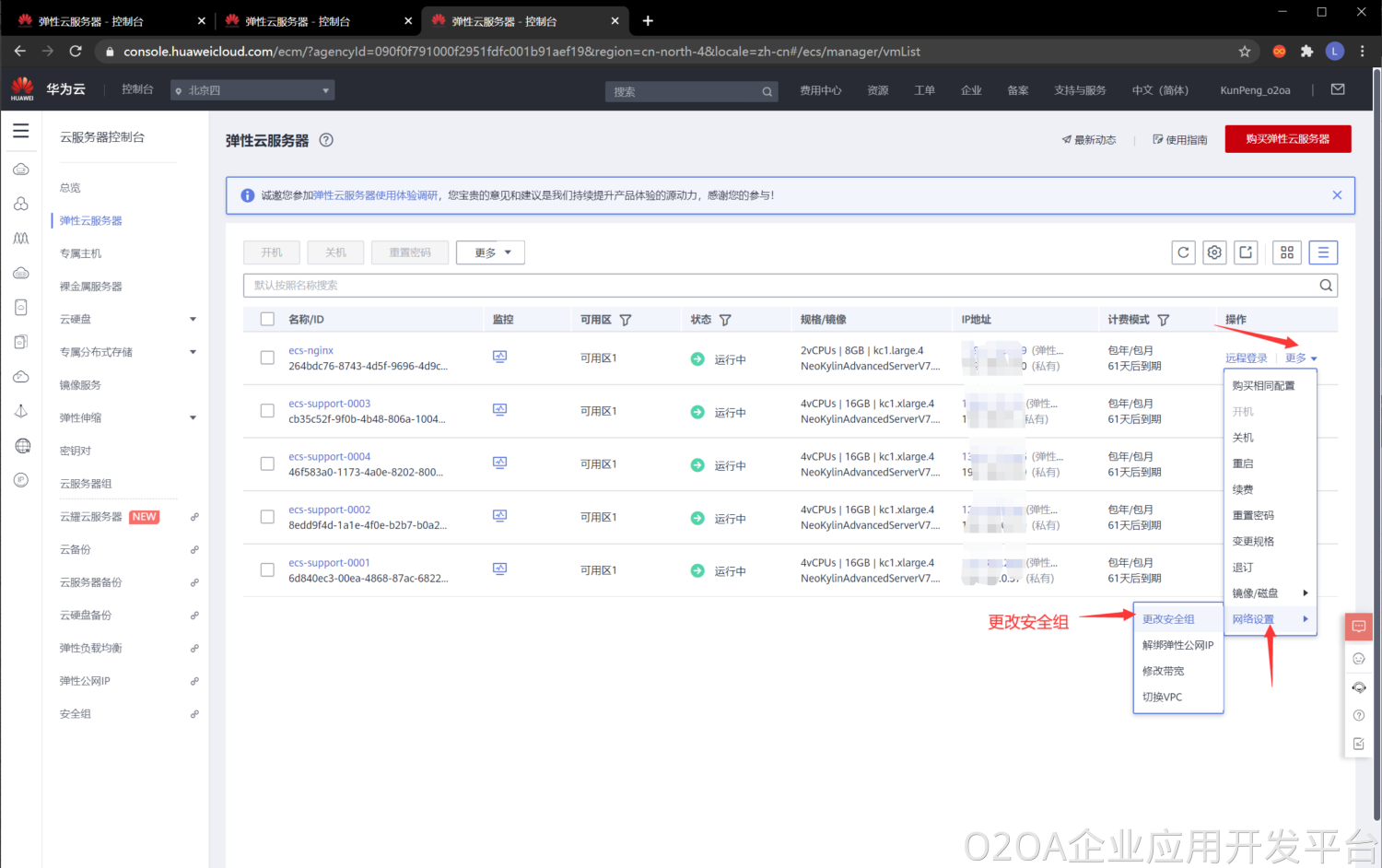Filter by availability zone funnel icon
The width and height of the screenshot is (1382, 868).
[626, 320]
